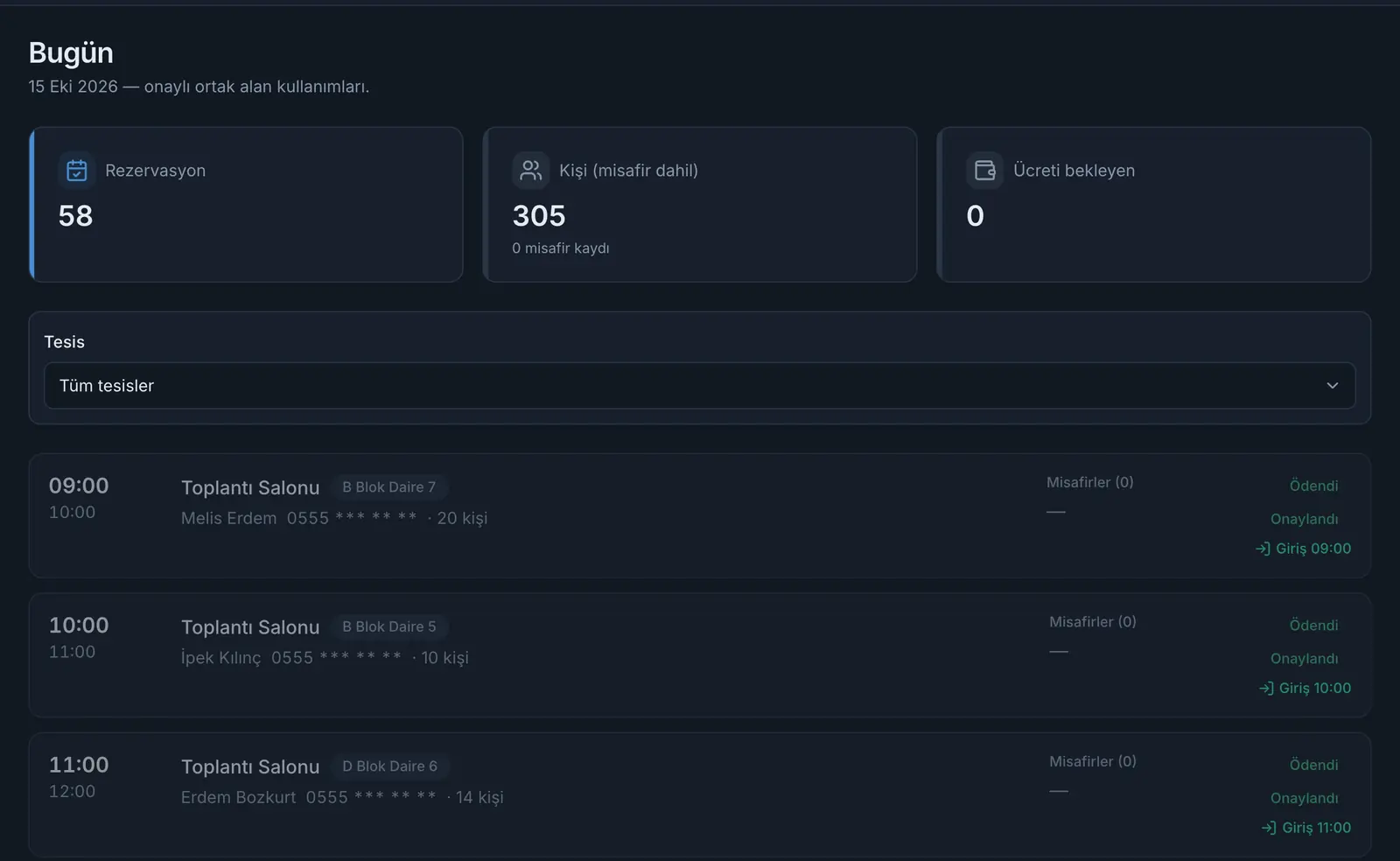Click the 14 kişi count text
This screenshot has height=861, width=1400.
pos(479,797)
